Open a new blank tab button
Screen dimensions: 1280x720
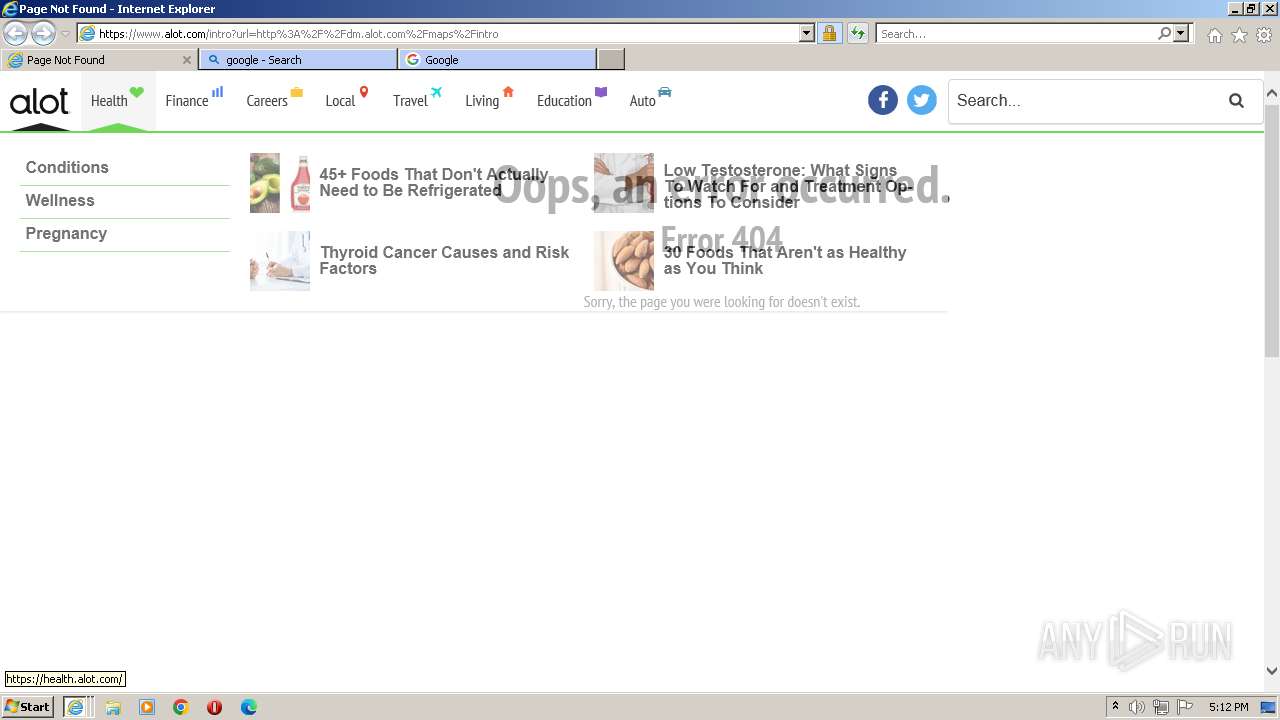click(x=611, y=60)
